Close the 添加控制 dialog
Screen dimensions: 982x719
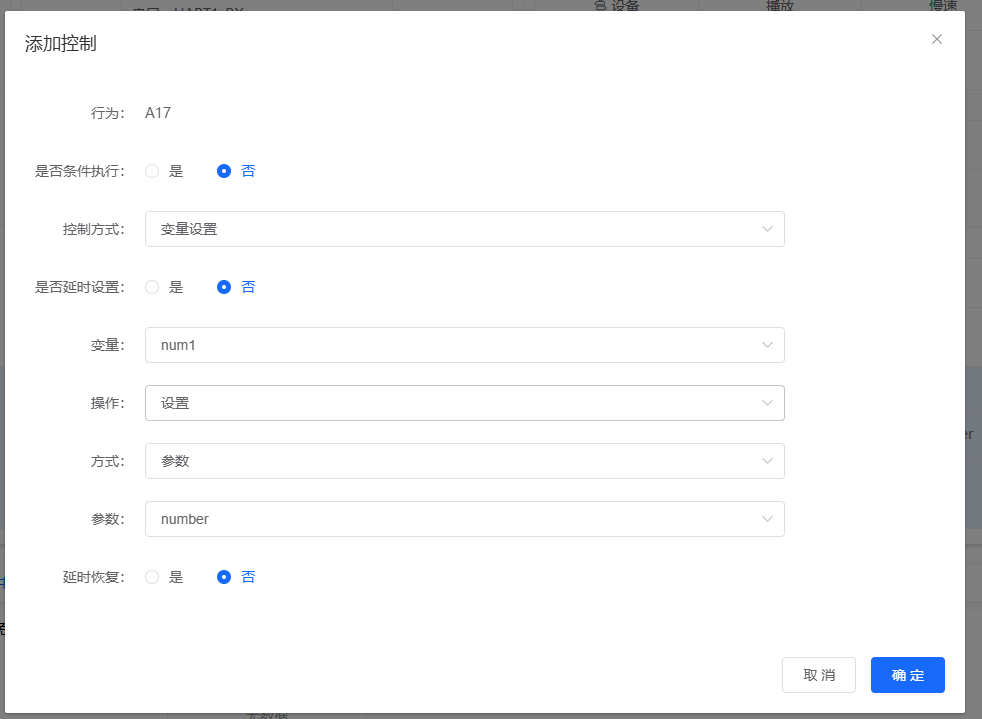pos(937,39)
